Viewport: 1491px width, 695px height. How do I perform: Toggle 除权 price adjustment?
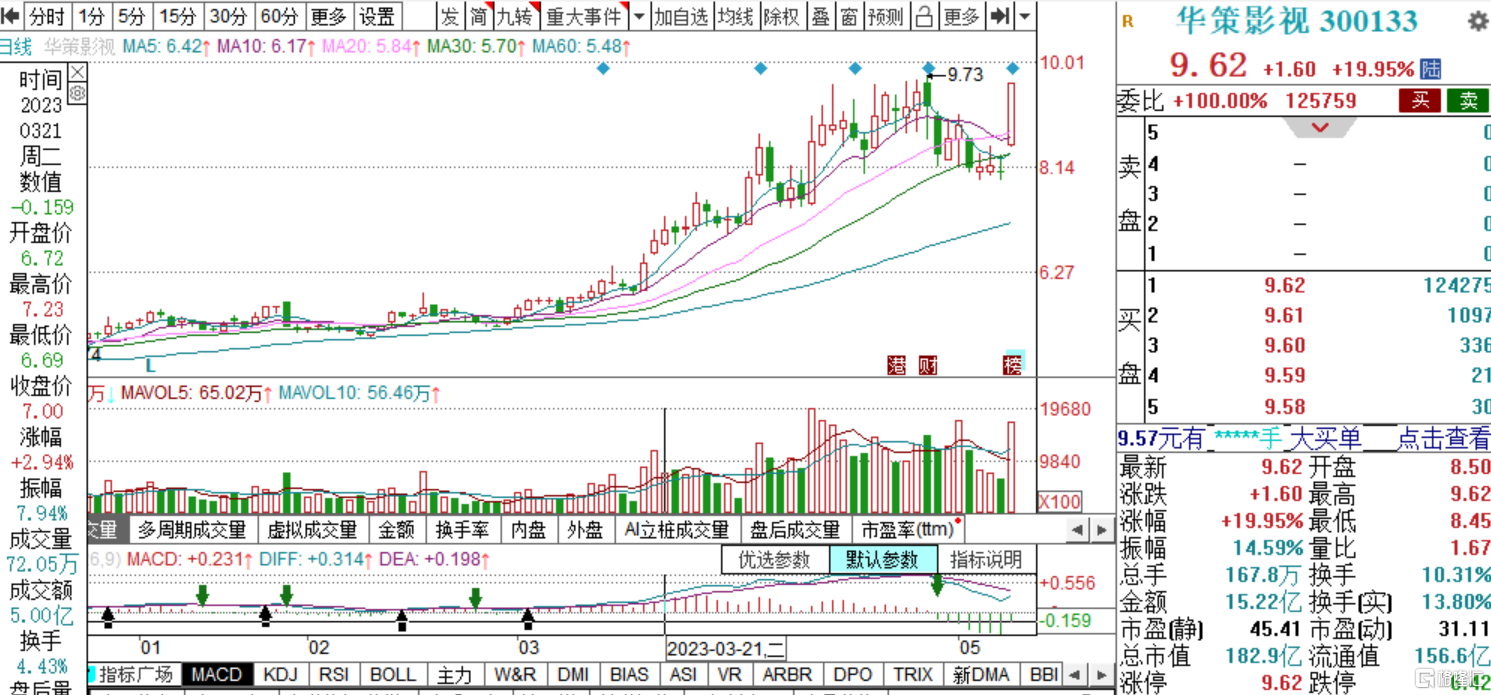(x=781, y=16)
